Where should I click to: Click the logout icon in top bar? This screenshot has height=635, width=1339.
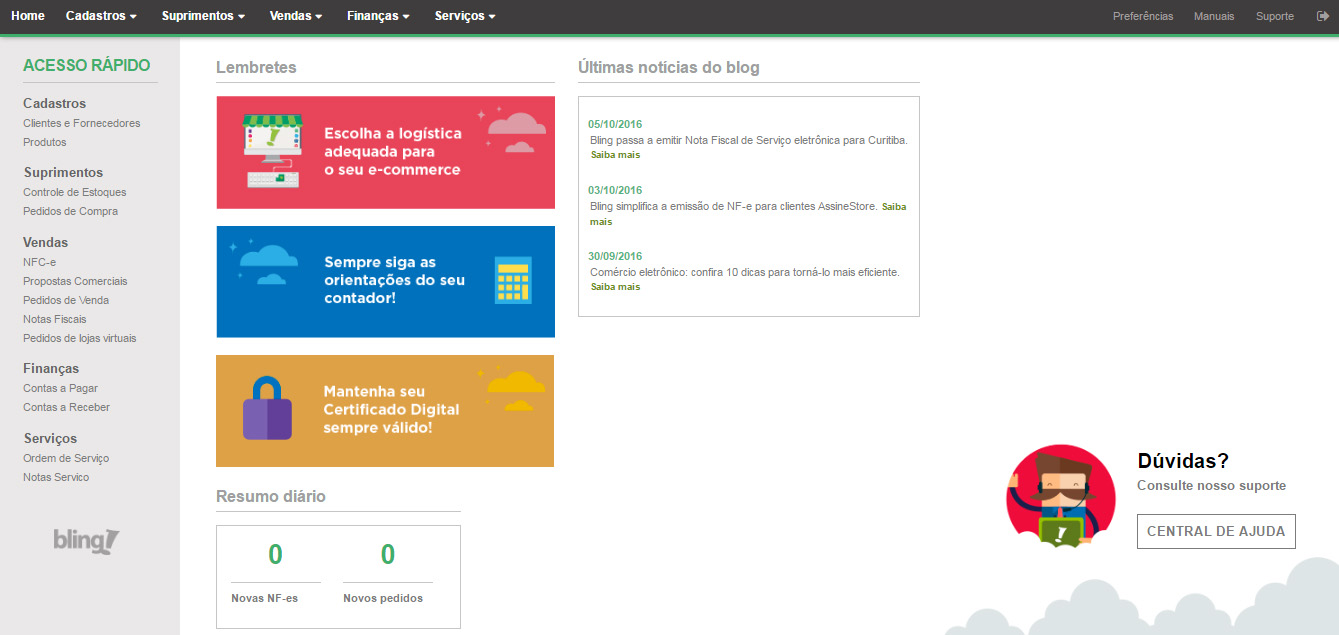click(1322, 16)
